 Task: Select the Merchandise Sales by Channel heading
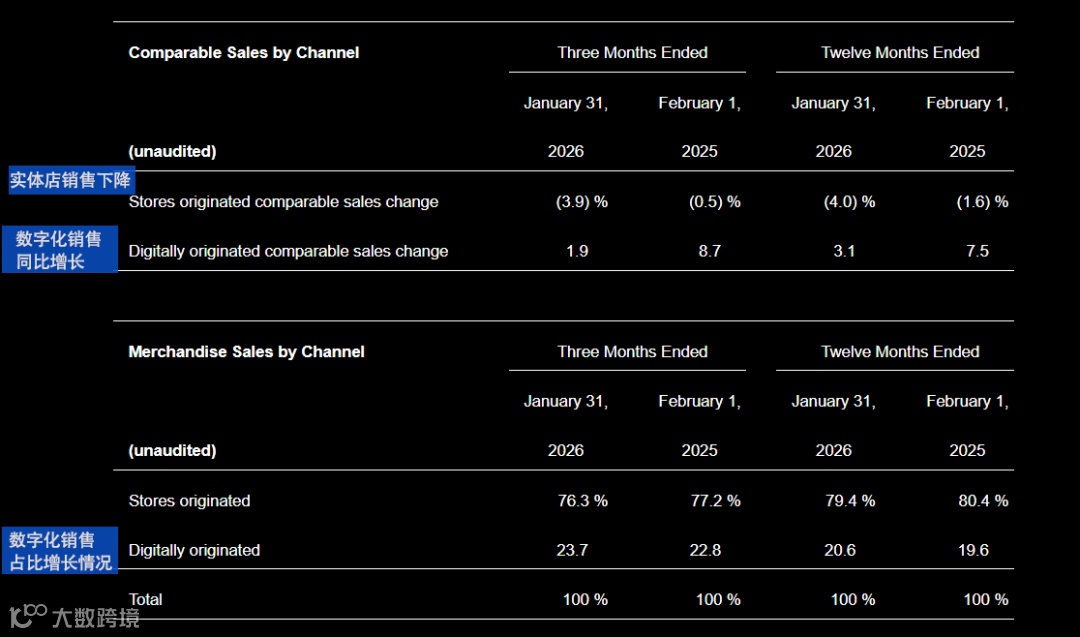pyautogui.click(x=246, y=352)
